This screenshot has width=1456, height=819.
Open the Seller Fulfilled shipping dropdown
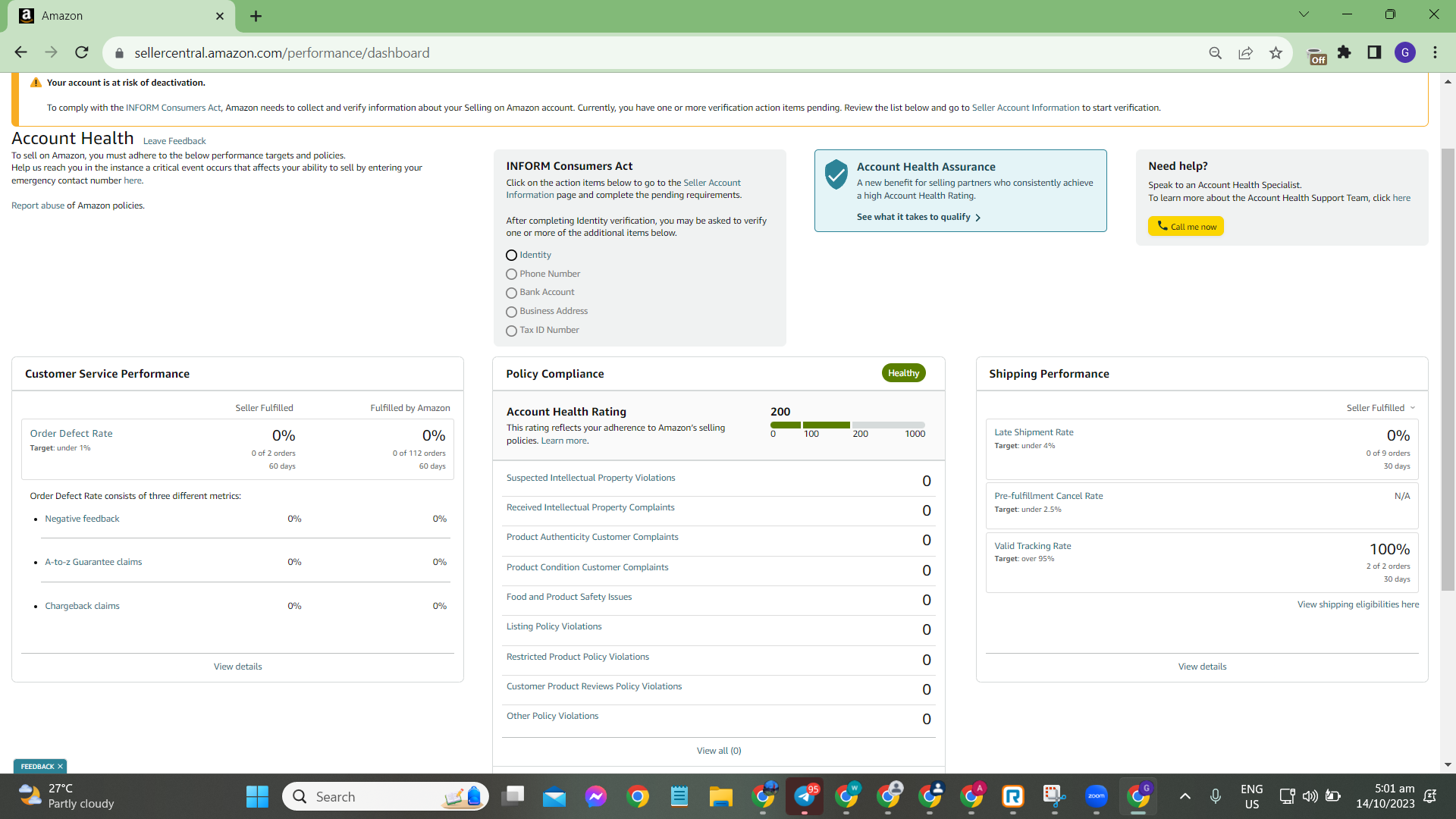(x=1381, y=408)
